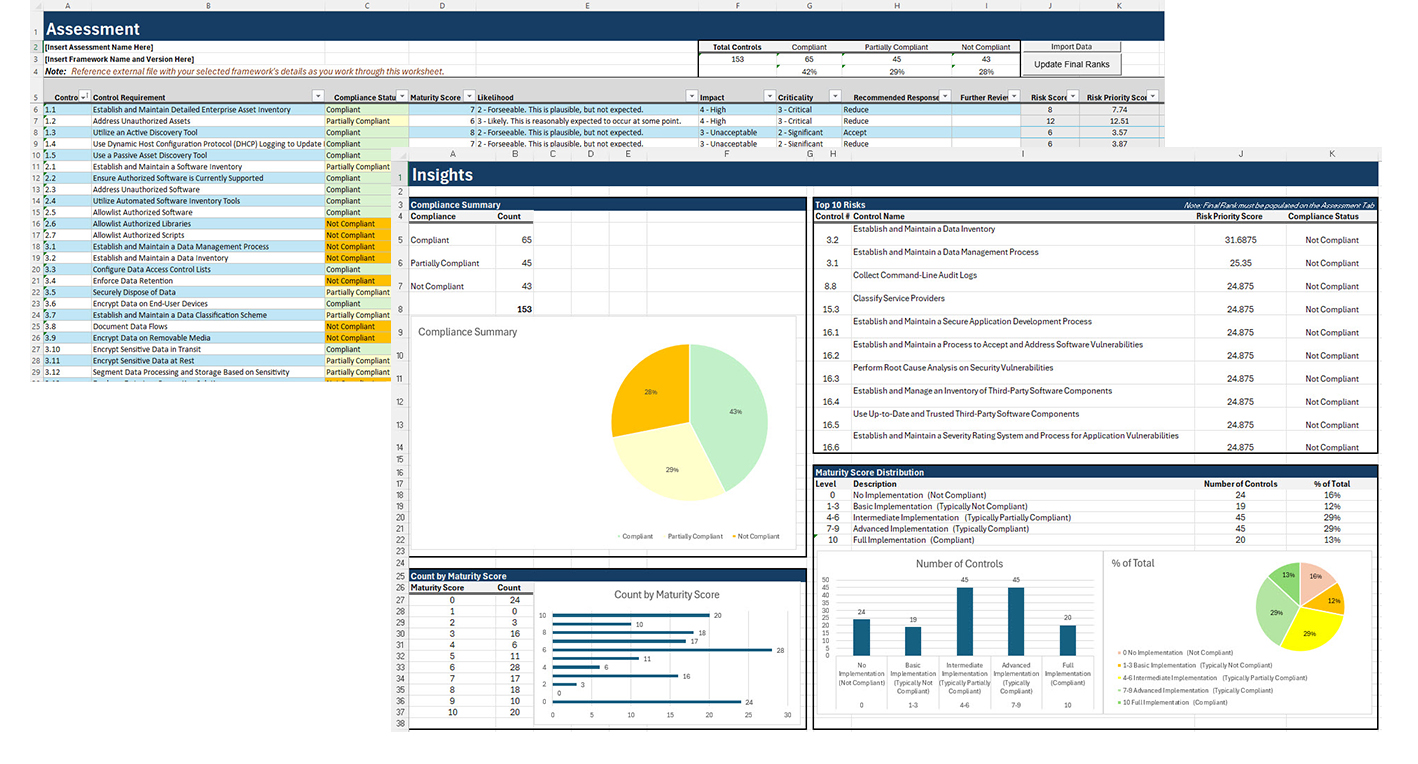Open the Recommended Response filter dropdown
This screenshot has width=1418, height=764.
pos(944,97)
